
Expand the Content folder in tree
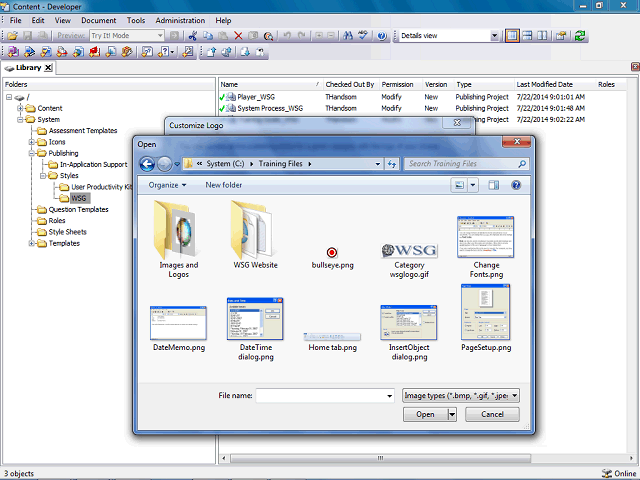(20, 109)
